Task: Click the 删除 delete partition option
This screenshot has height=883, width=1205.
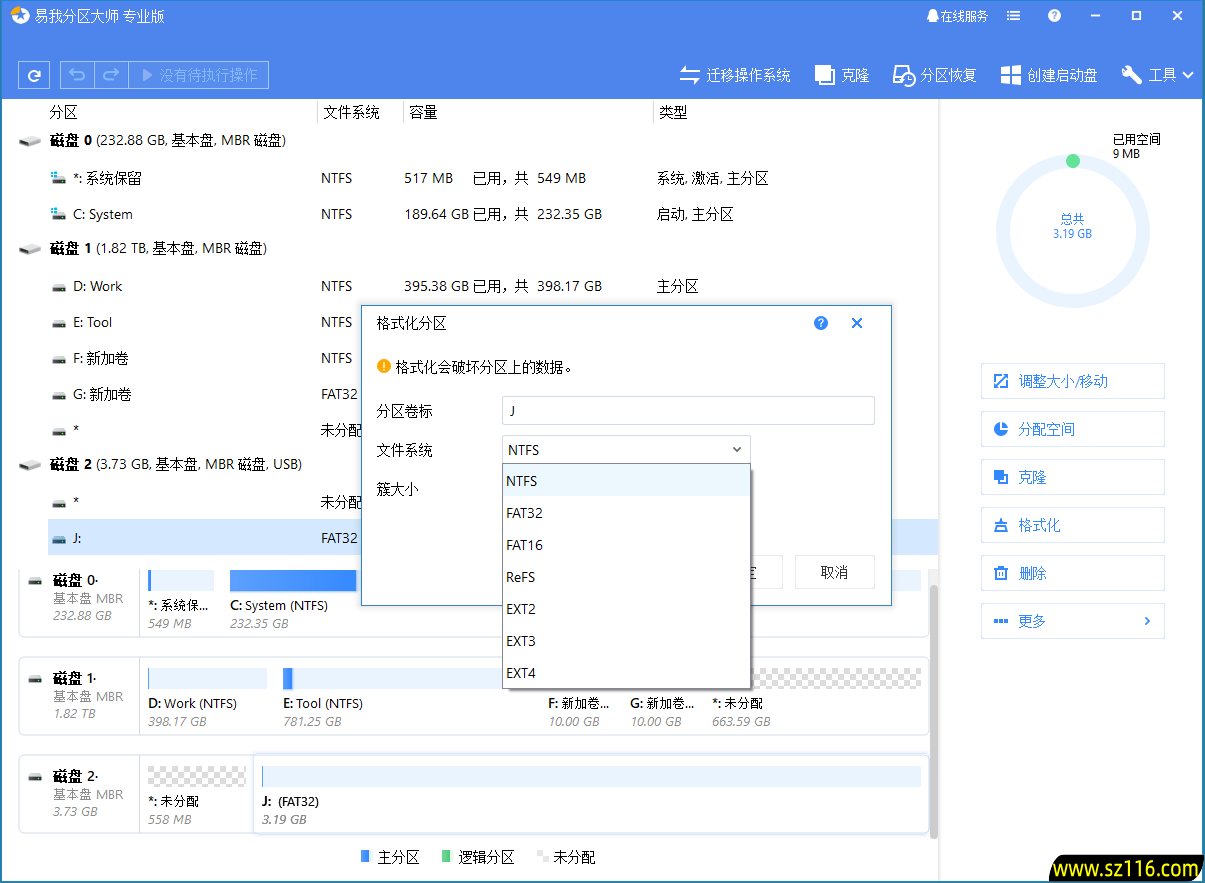Action: click(x=1072, y=572)
